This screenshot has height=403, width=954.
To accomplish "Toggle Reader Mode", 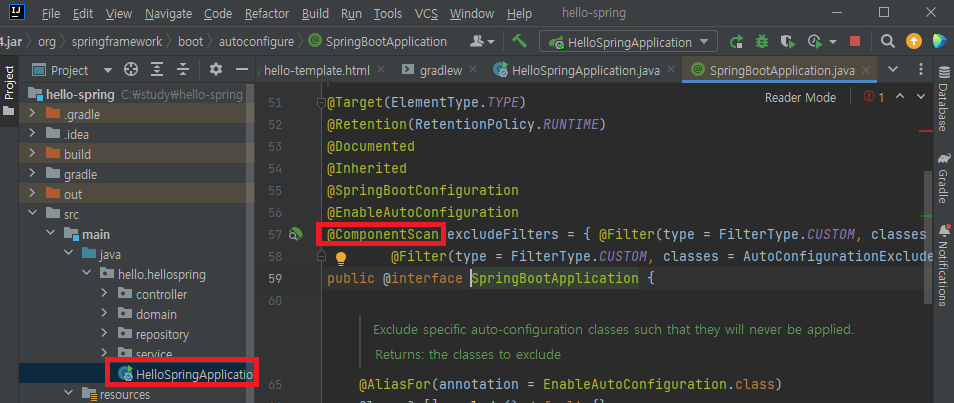I will (x=800, y=97).
